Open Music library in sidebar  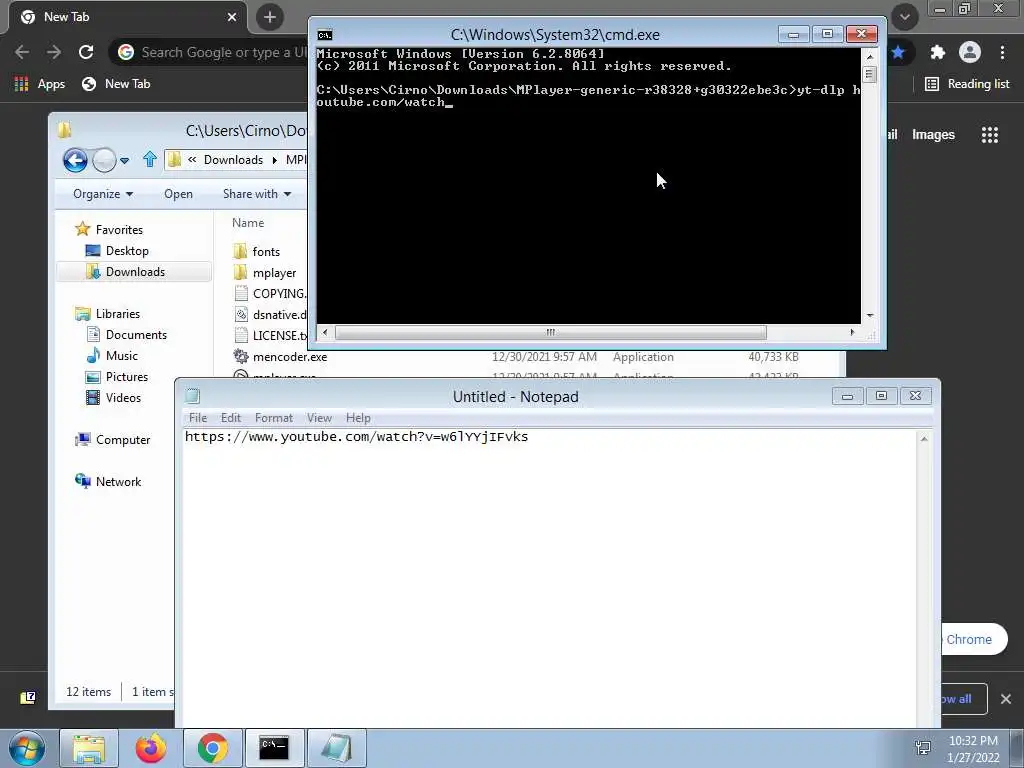[121, 356]
